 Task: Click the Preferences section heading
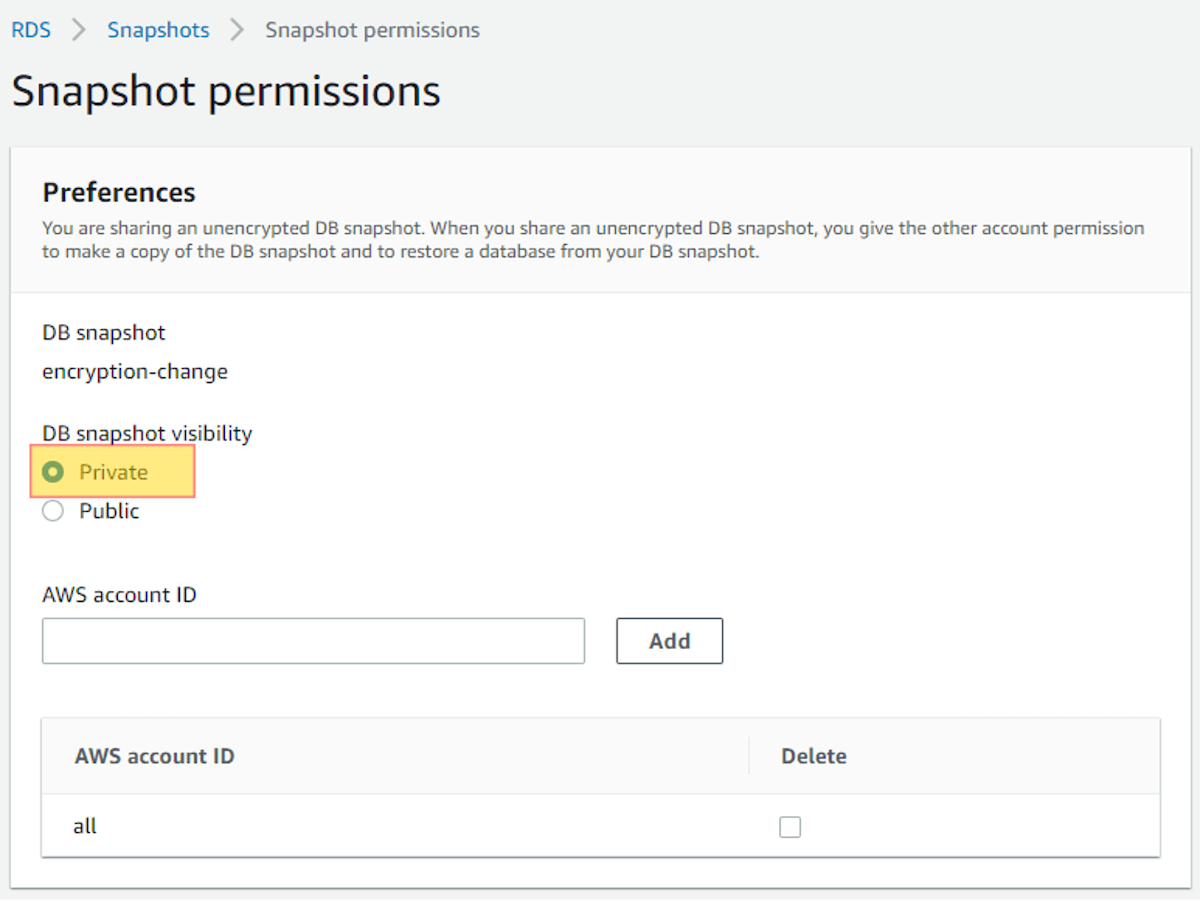click(x=119, y=192)
